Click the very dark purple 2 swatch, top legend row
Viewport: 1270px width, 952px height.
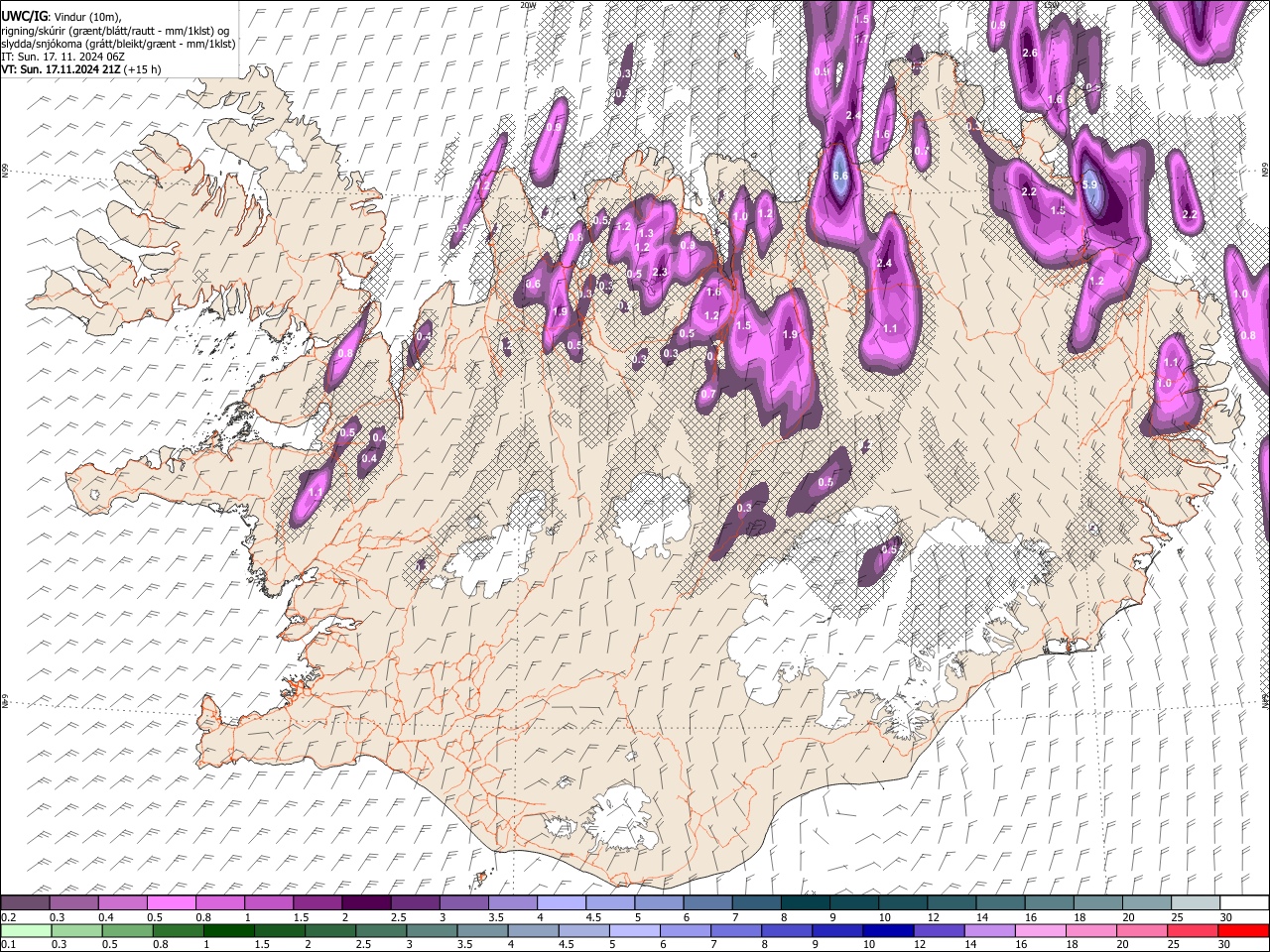366,903
